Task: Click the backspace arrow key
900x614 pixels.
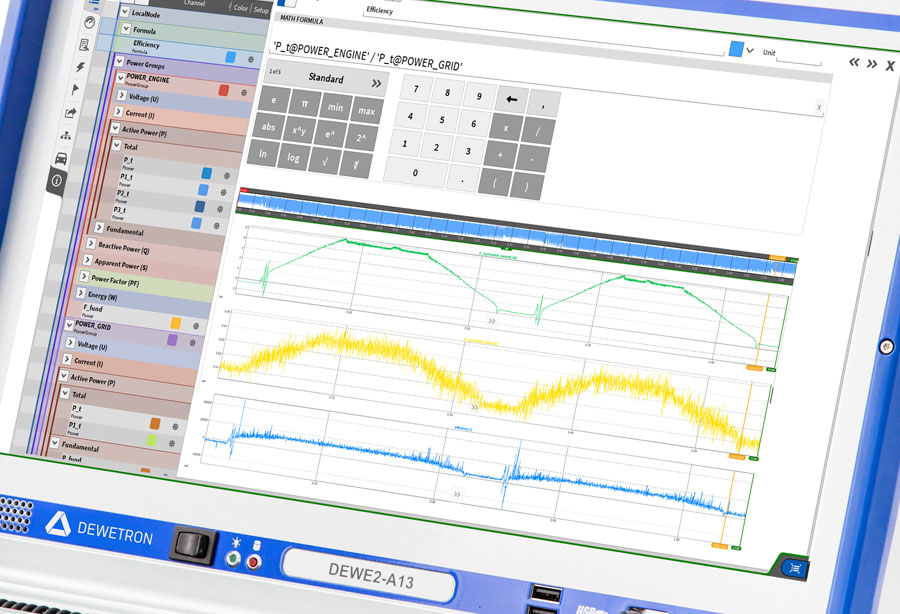Action: [511, 99]
